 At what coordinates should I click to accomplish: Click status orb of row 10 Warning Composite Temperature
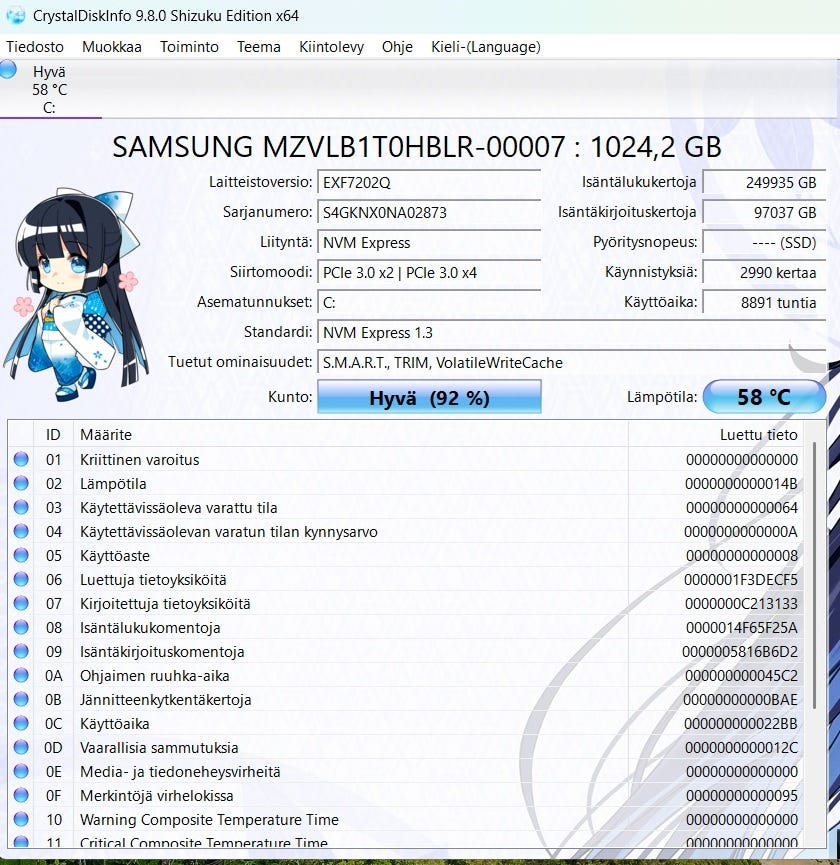pos(21,819)
